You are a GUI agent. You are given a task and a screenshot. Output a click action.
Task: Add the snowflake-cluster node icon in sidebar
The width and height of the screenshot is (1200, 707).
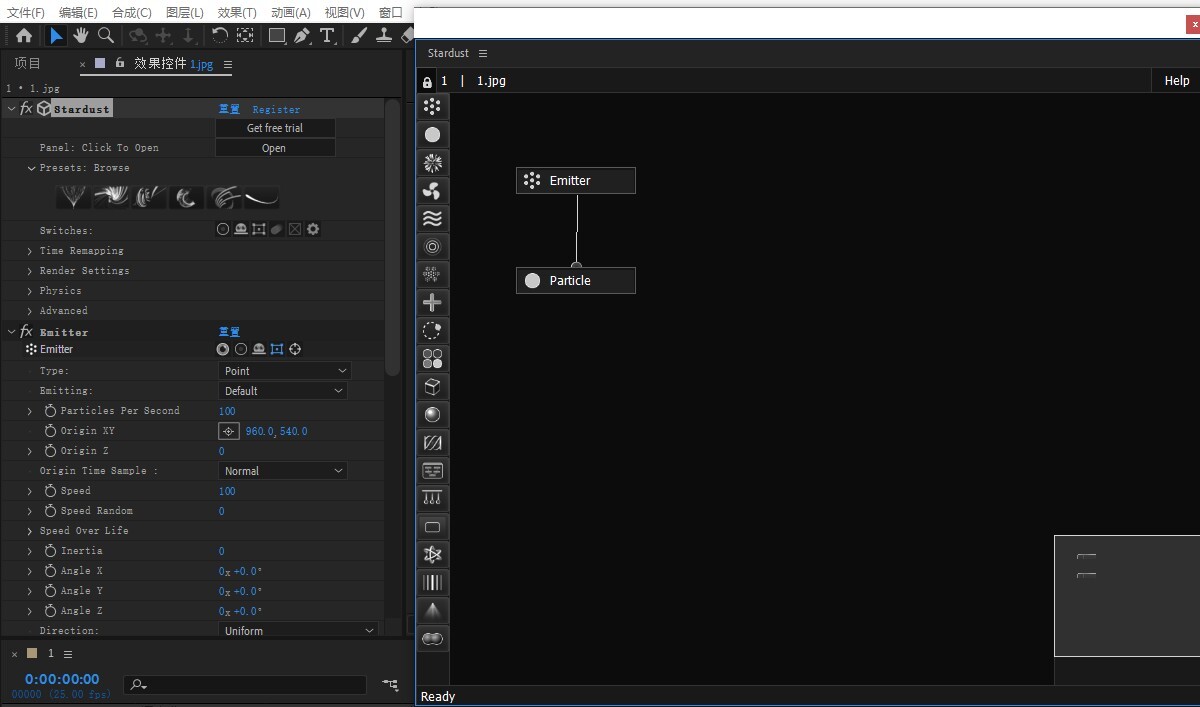(432, 274)
